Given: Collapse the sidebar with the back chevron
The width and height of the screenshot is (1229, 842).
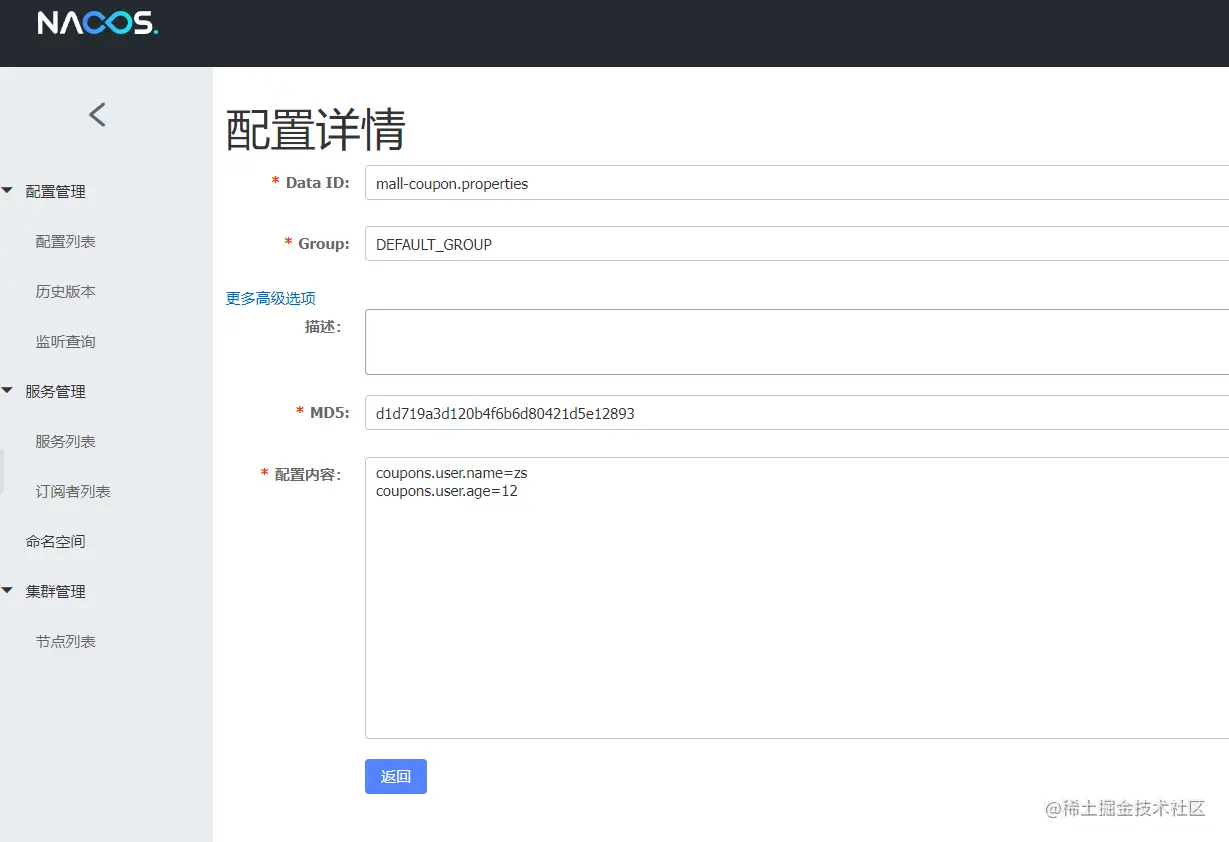Looking at the screenshot, I should 97,114.
